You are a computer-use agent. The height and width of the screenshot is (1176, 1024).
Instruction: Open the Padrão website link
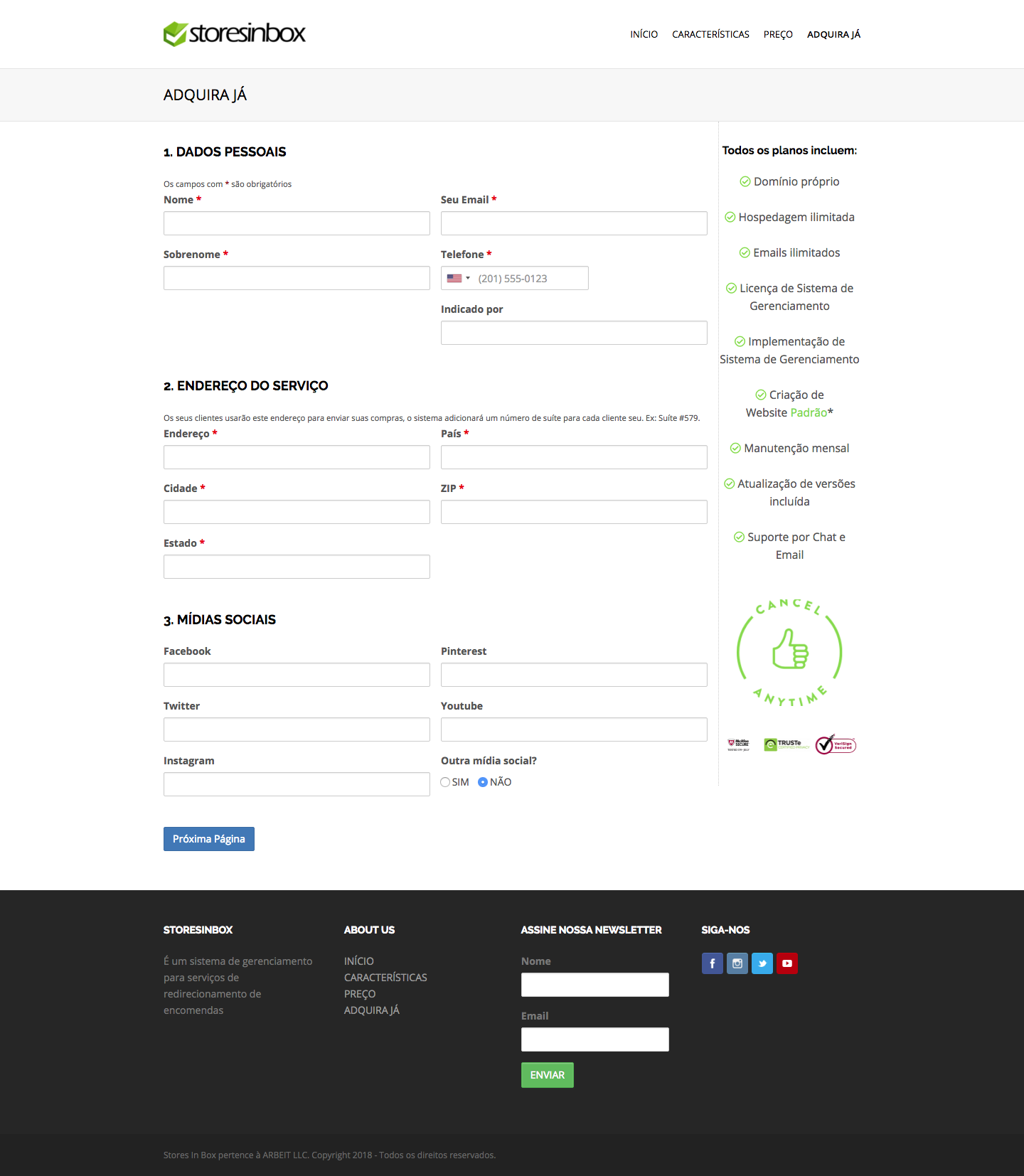click(x=809, y=412)
